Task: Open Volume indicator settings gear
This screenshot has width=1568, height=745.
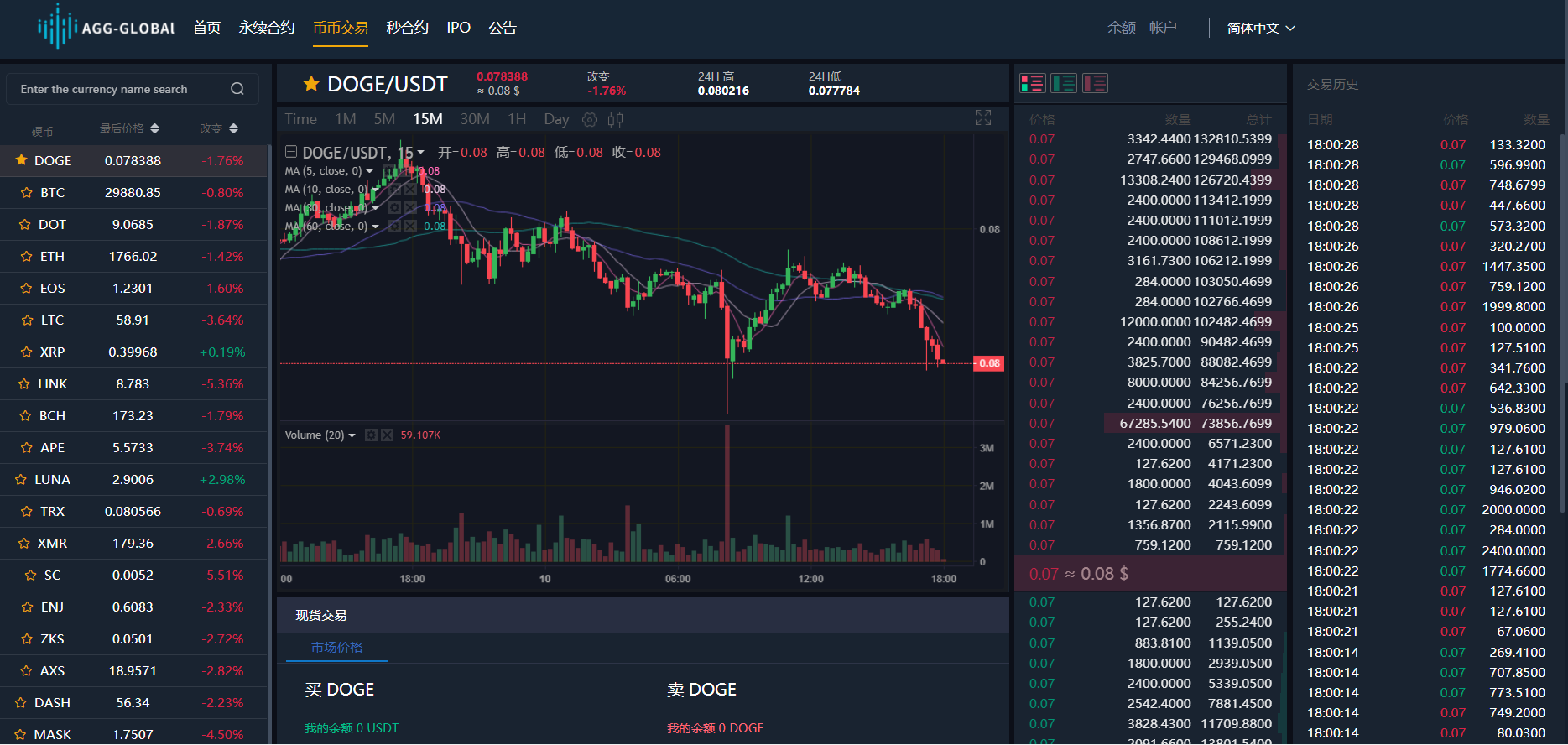Action: pos(371,435)
